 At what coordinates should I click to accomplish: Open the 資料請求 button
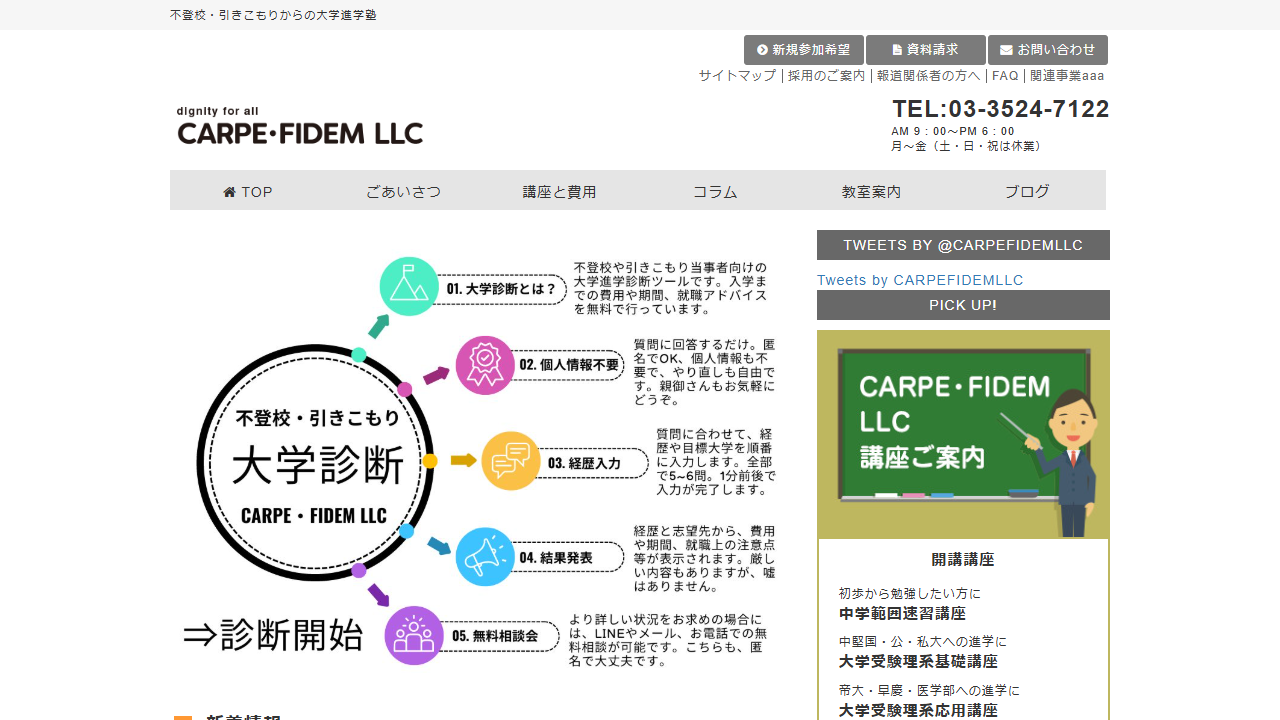click(x=926, y=50)
